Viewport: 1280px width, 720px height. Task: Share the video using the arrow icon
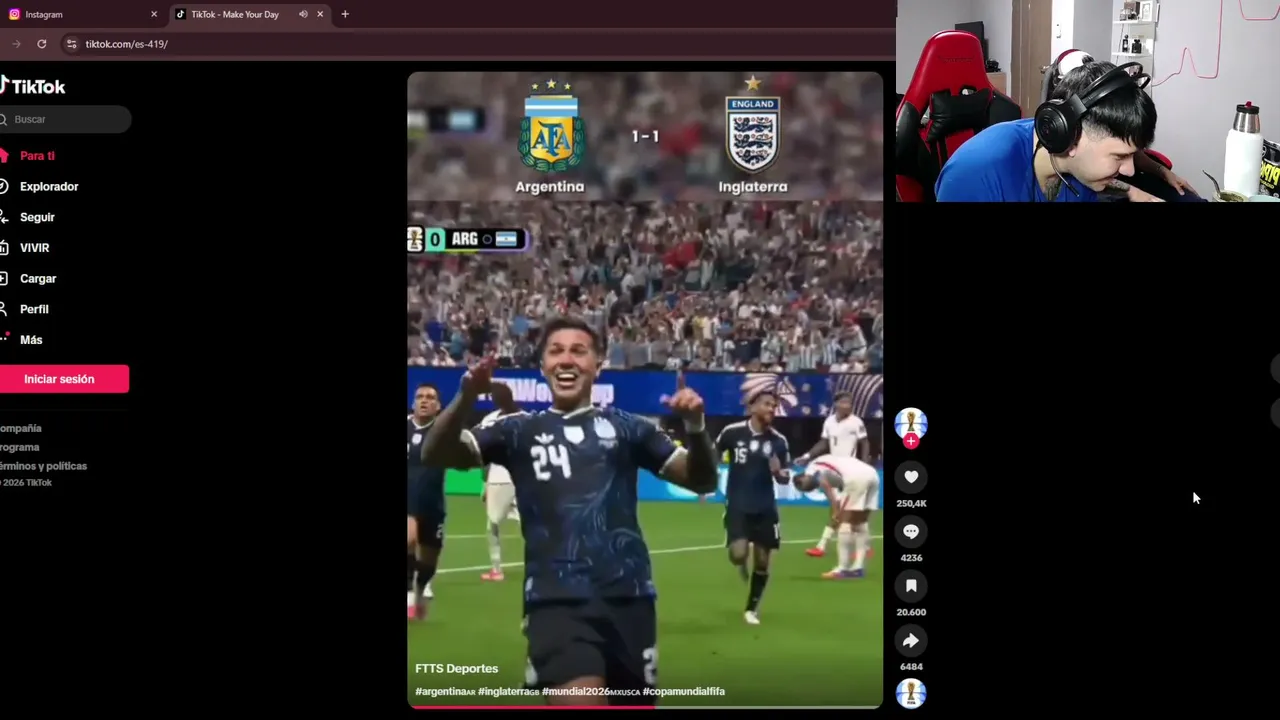pos(911,640)
